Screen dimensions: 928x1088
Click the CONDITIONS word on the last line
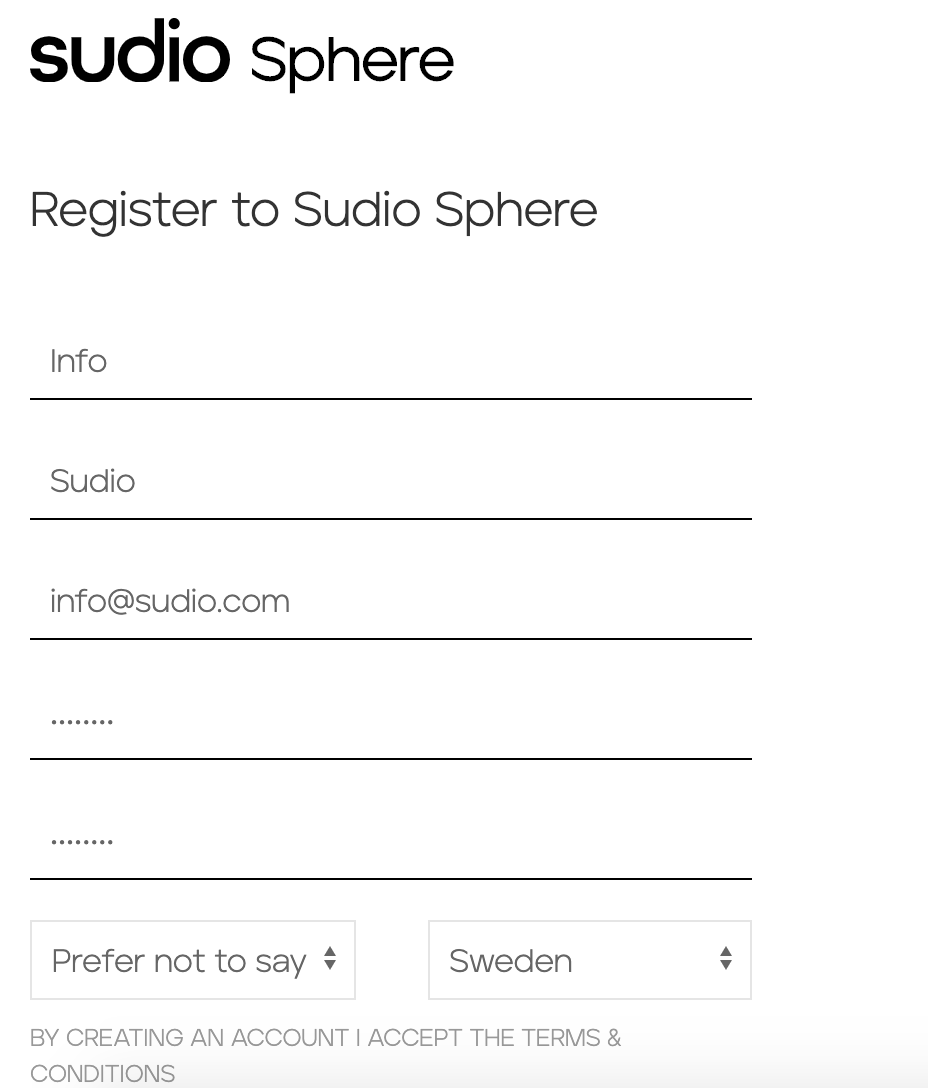[x=103, y=1073]
